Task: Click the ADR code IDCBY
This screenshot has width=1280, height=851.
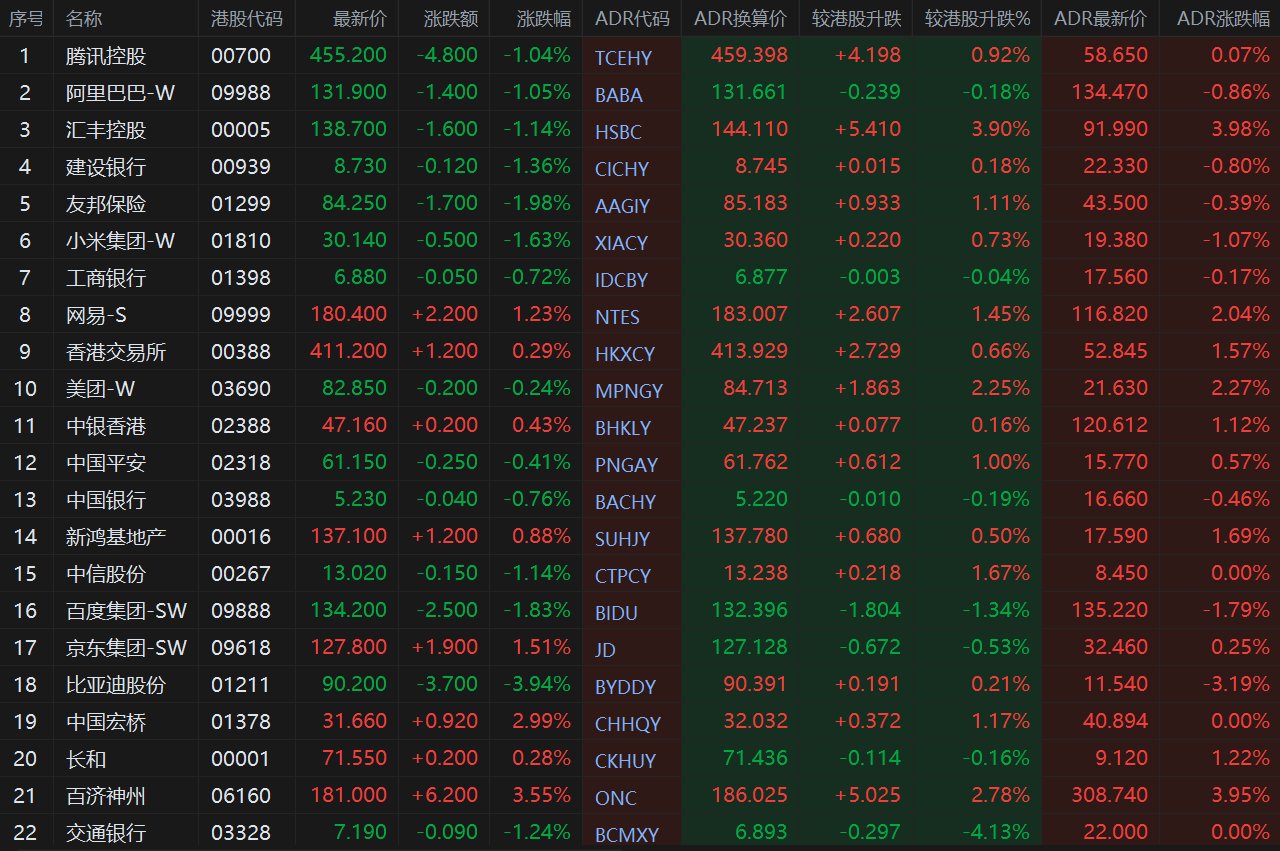Action: (x=621, y=280)
